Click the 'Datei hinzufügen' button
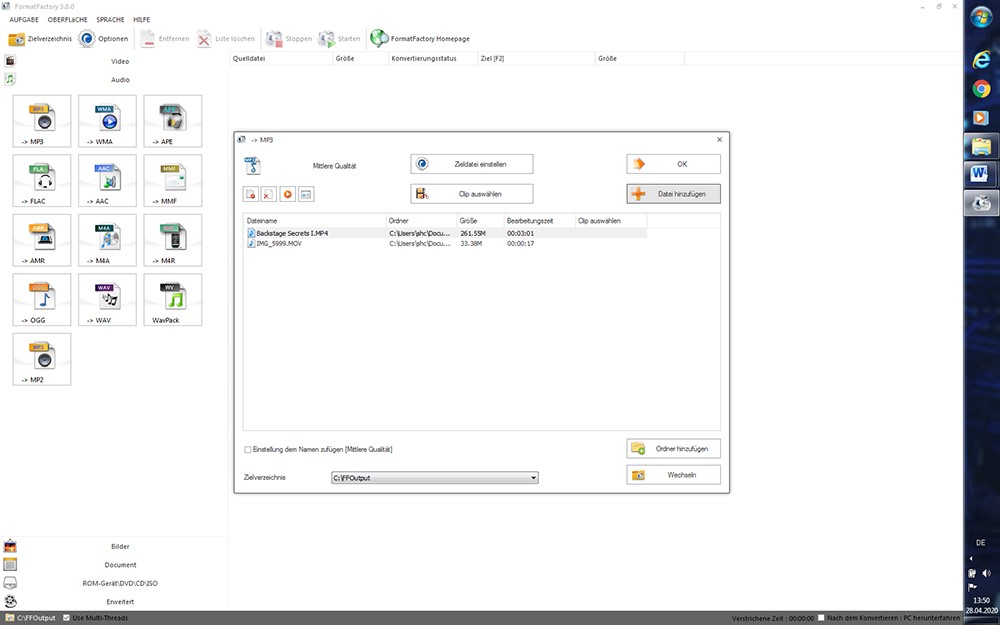This screenshot has height=625, width=1000. (x=673, y=193)
